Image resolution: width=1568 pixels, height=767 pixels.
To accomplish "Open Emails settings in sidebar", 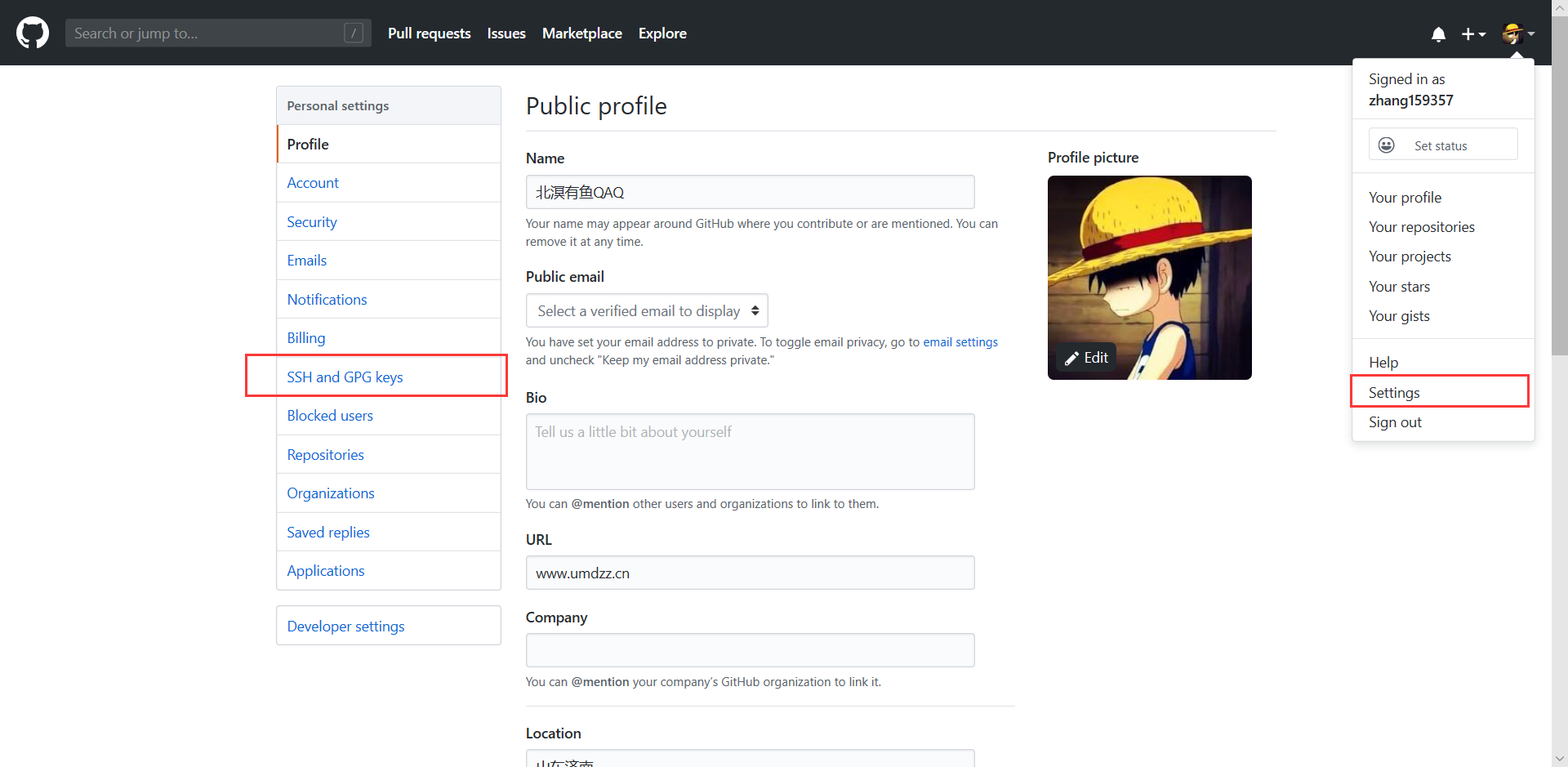I will pos(389,261).
